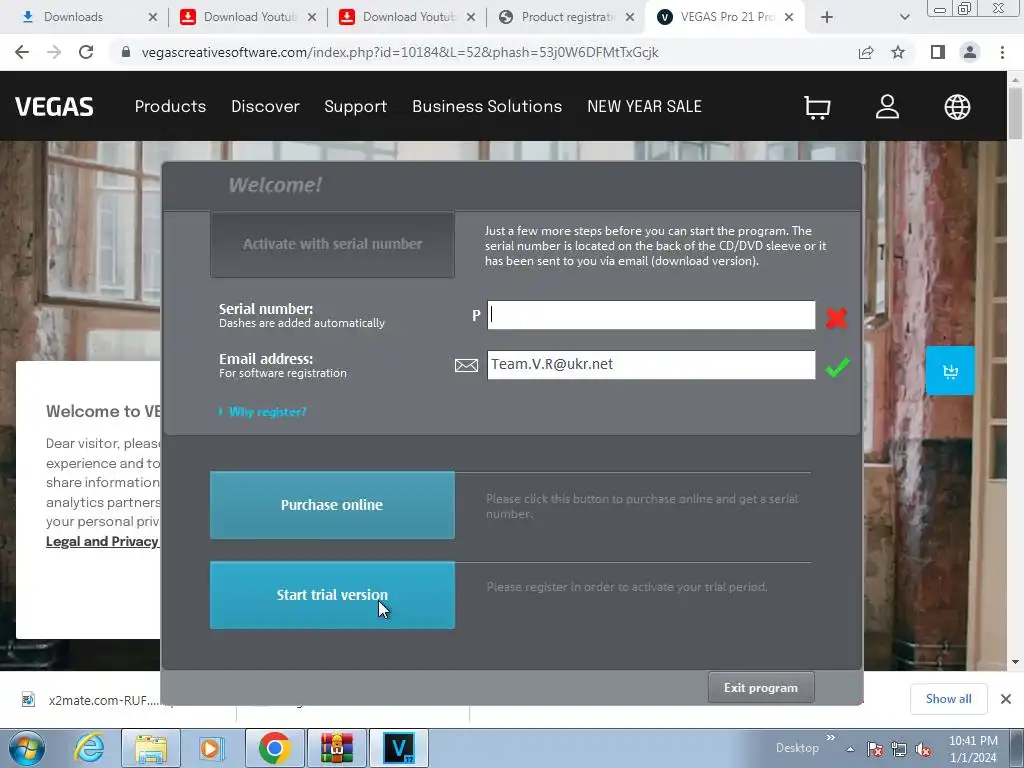Click the email address input field
The width and height of the screenshot is (1024, 768).
pyautogui.click(x=651, y=365)
